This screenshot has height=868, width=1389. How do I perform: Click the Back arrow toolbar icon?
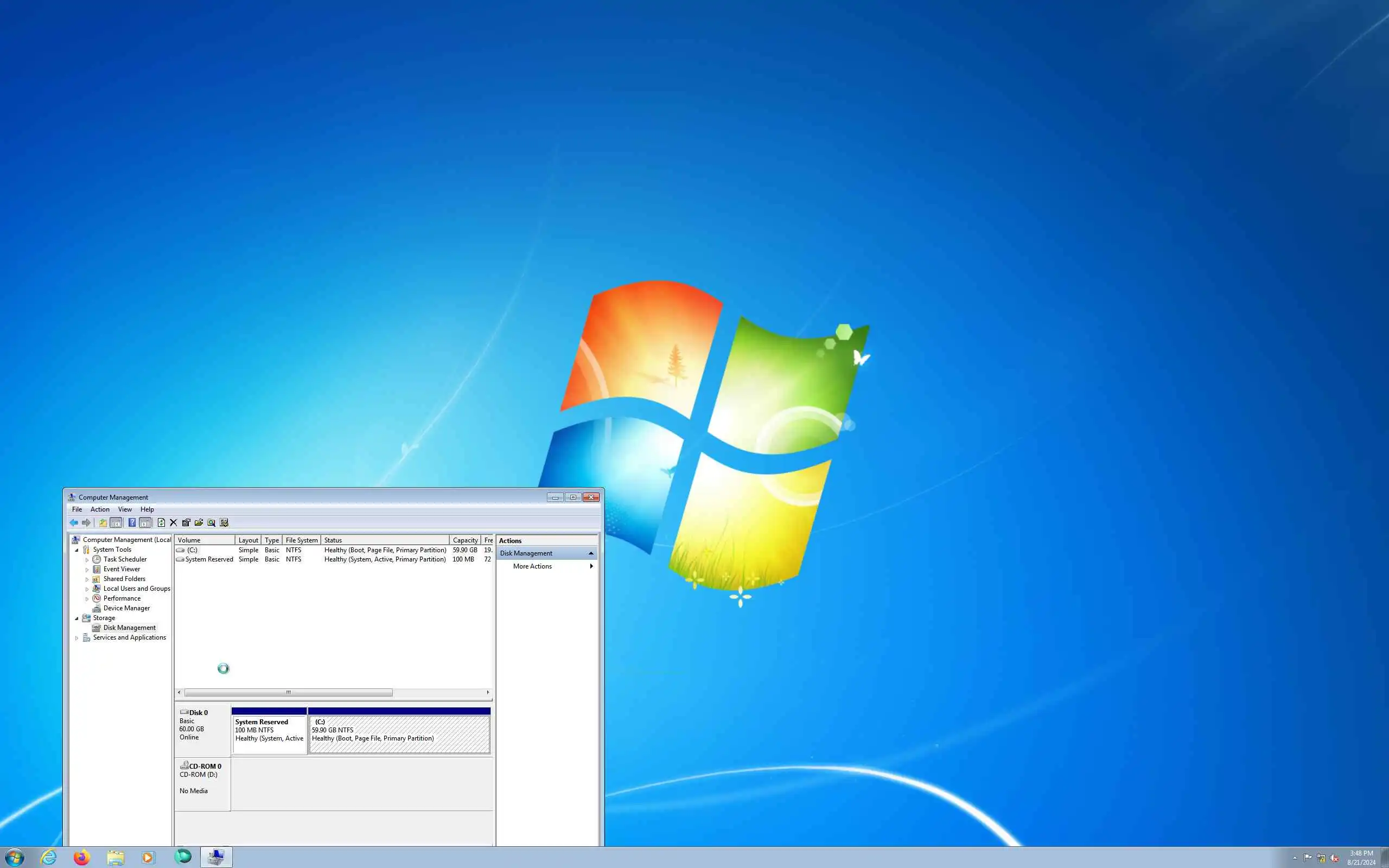73,522
